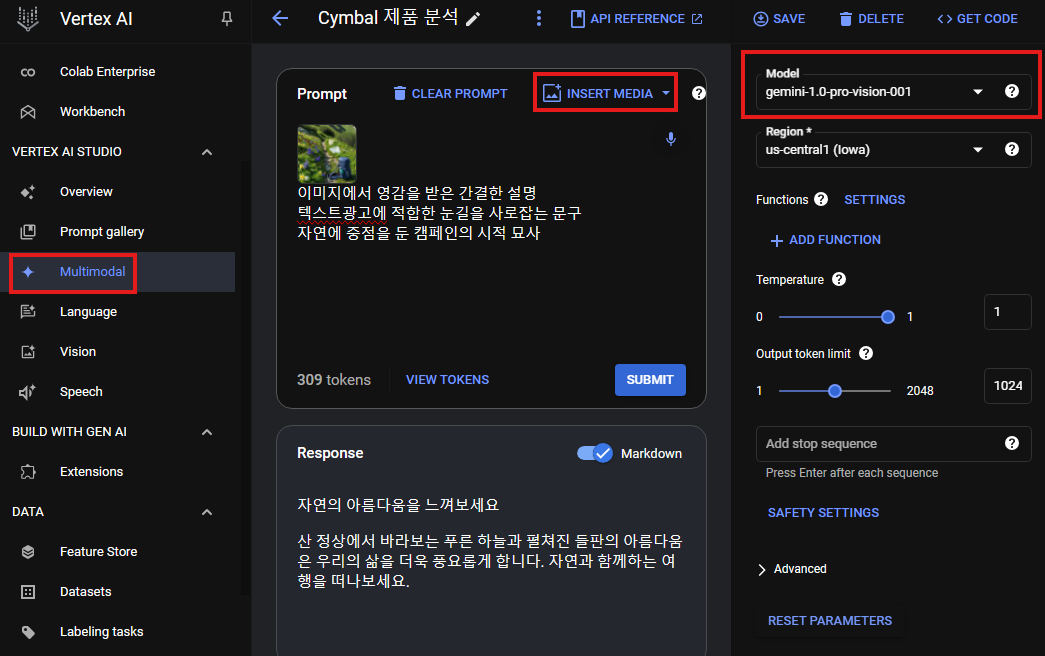Viewport: 1045px width, 656px height.
Task: Click the Vision icon in sidebar
Action: [28, 352]
